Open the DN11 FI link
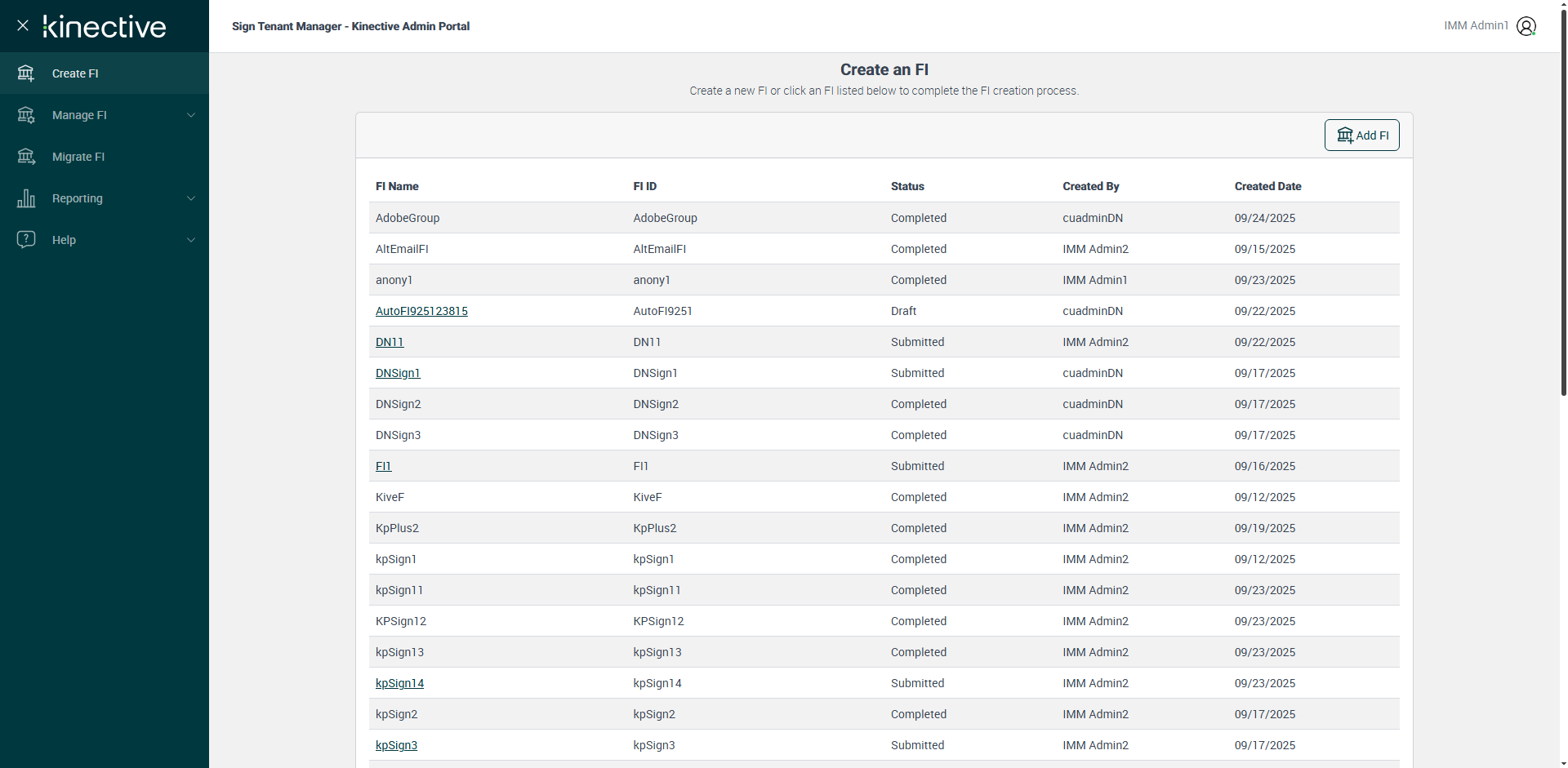The height and width of the screenshot is (768, 1568). tap(390, 342)
